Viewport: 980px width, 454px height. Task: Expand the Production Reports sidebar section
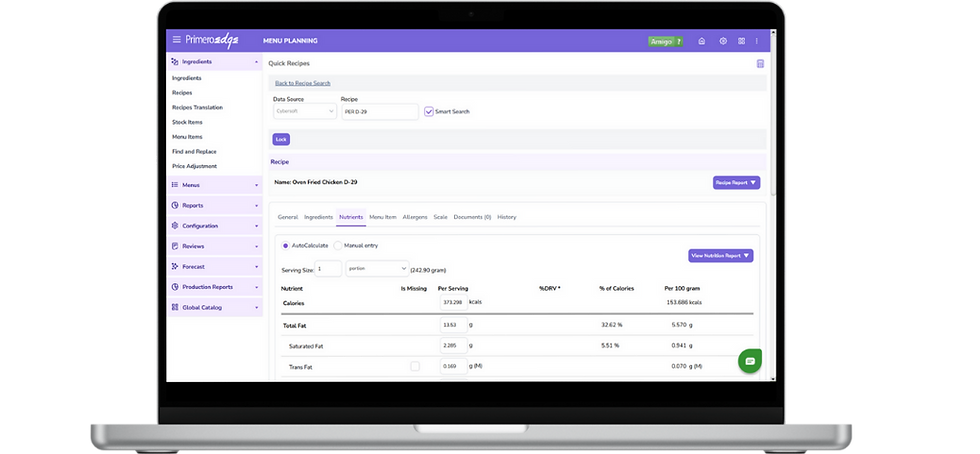256,287
